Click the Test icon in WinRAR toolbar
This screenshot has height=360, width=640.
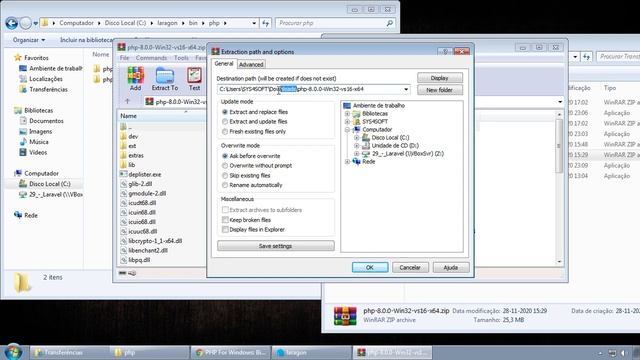click(194, 79)
